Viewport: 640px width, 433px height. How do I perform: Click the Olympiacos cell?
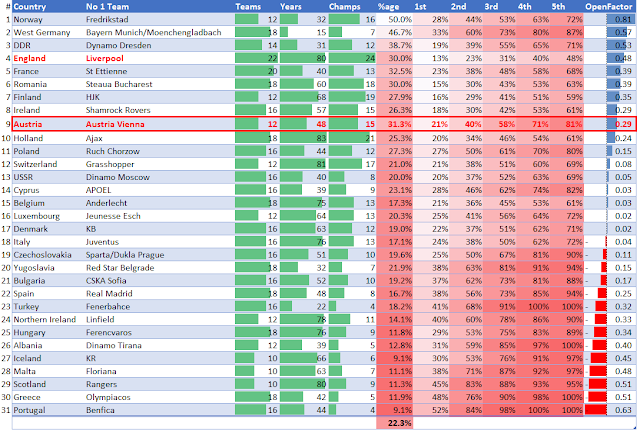tap(108, 397)
